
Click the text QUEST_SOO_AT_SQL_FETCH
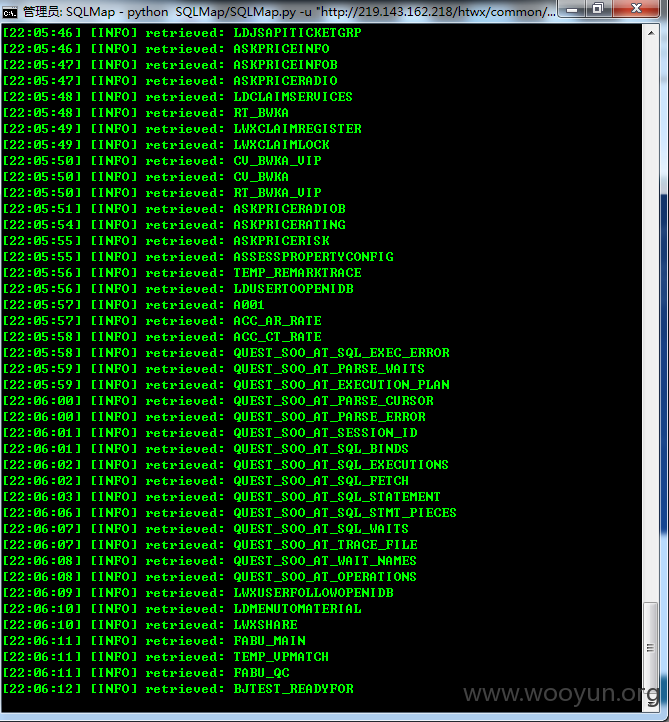(321, 481)
